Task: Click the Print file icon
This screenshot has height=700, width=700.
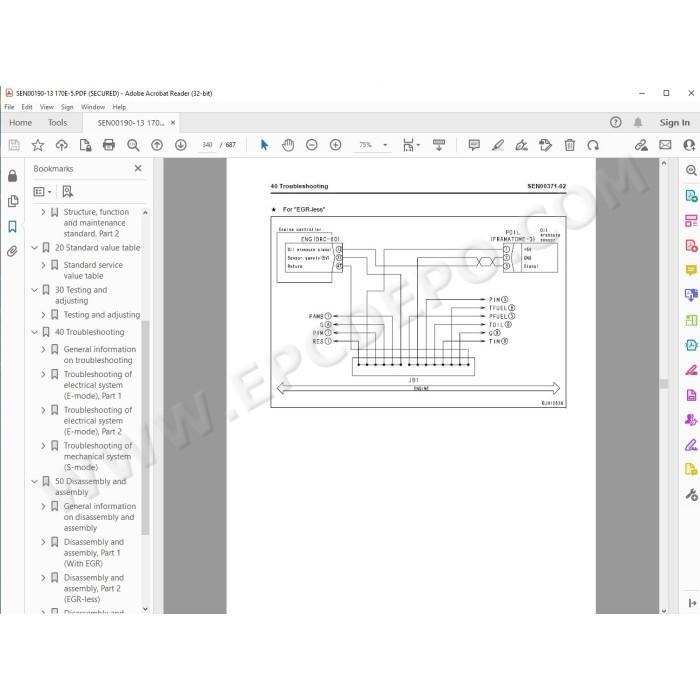Action: pos(108,145)
